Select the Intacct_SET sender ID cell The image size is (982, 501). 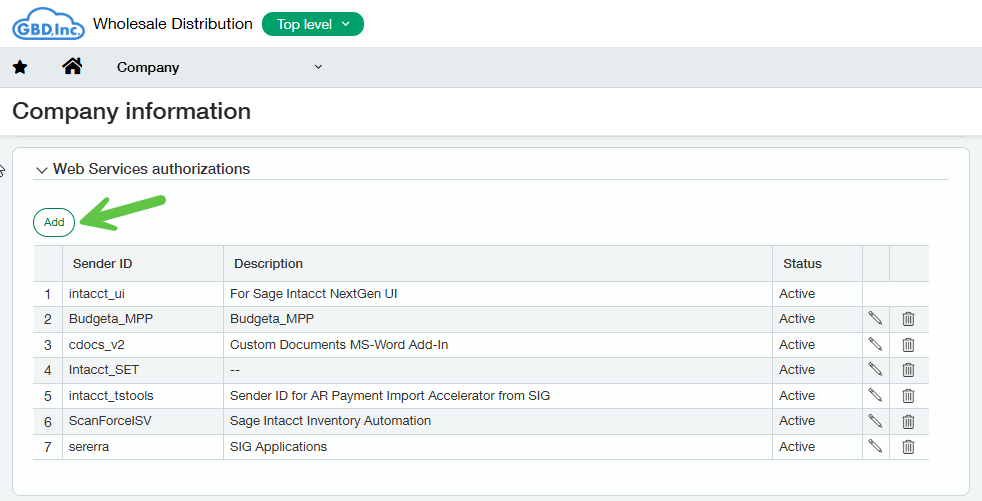pyautogui.click(x=143, y=369)
